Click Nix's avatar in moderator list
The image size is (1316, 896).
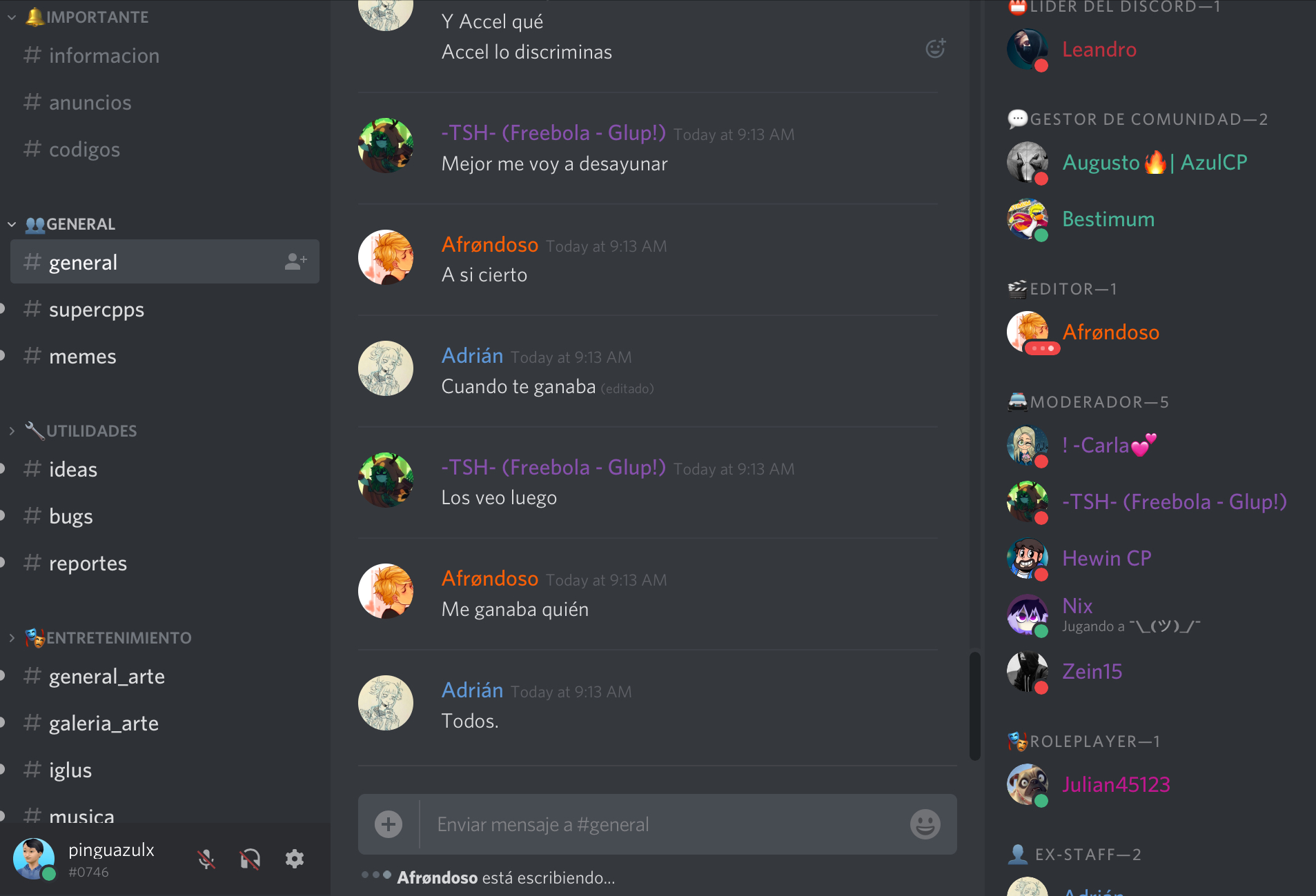pyautogui.click(x=1028, y=615)
